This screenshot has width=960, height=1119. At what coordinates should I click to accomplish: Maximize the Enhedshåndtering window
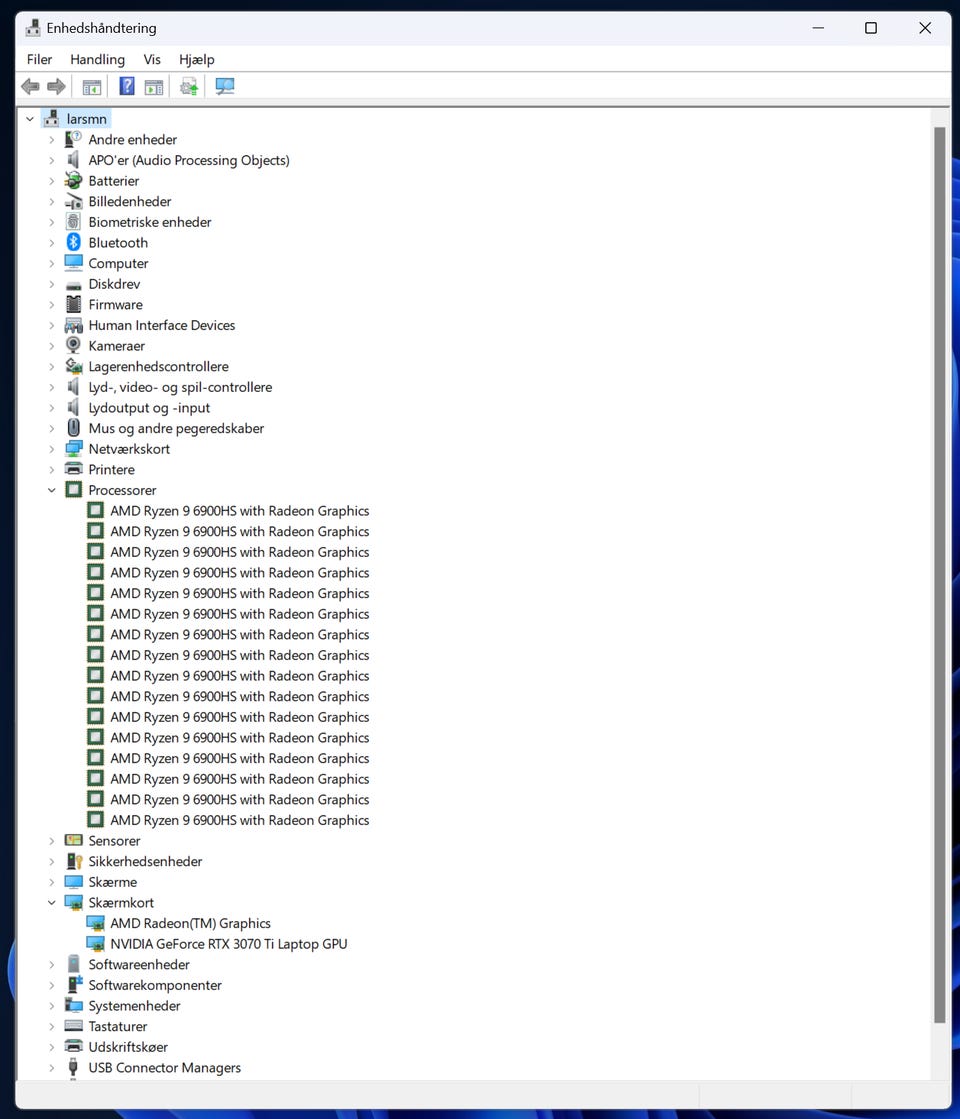(x=871, y=28)
